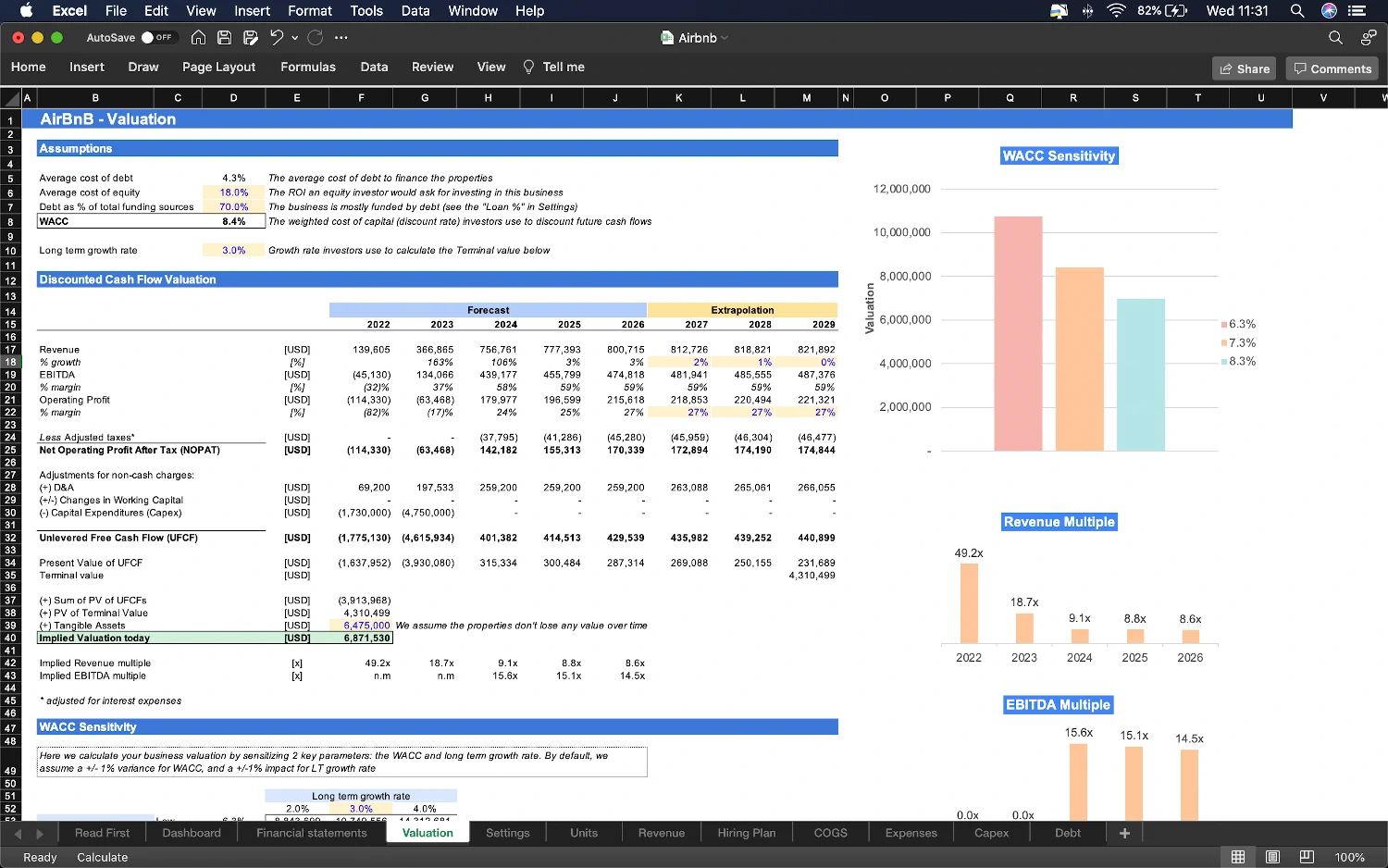Click the search magnifier in Excel title bar
The image size is (1388, 868).
coord(1335,37)
